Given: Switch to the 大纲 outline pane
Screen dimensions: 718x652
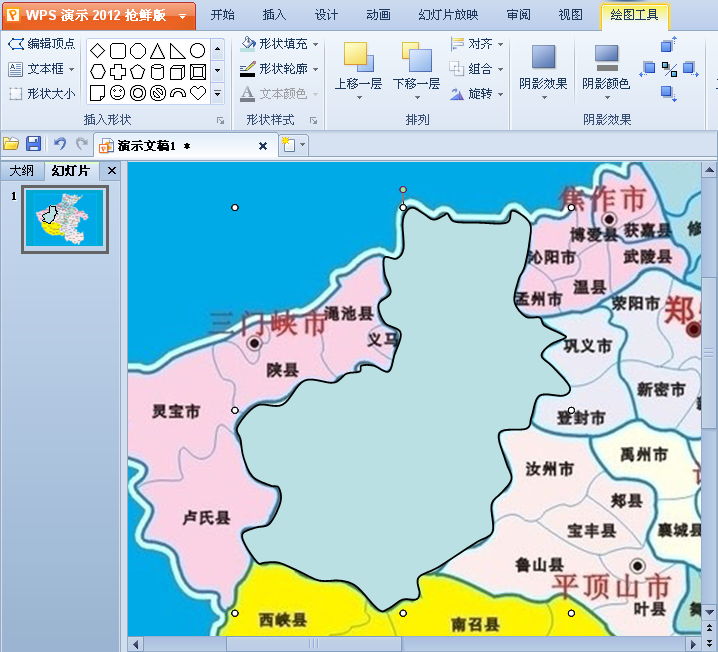Looking at the screenshot, I should pos(22,171).
